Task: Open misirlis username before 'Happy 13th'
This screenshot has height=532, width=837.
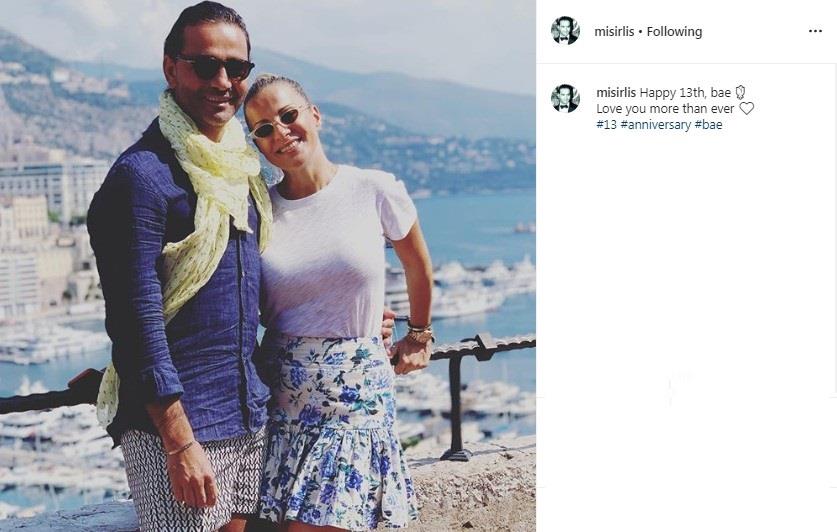Action: [x=616, y=92]
